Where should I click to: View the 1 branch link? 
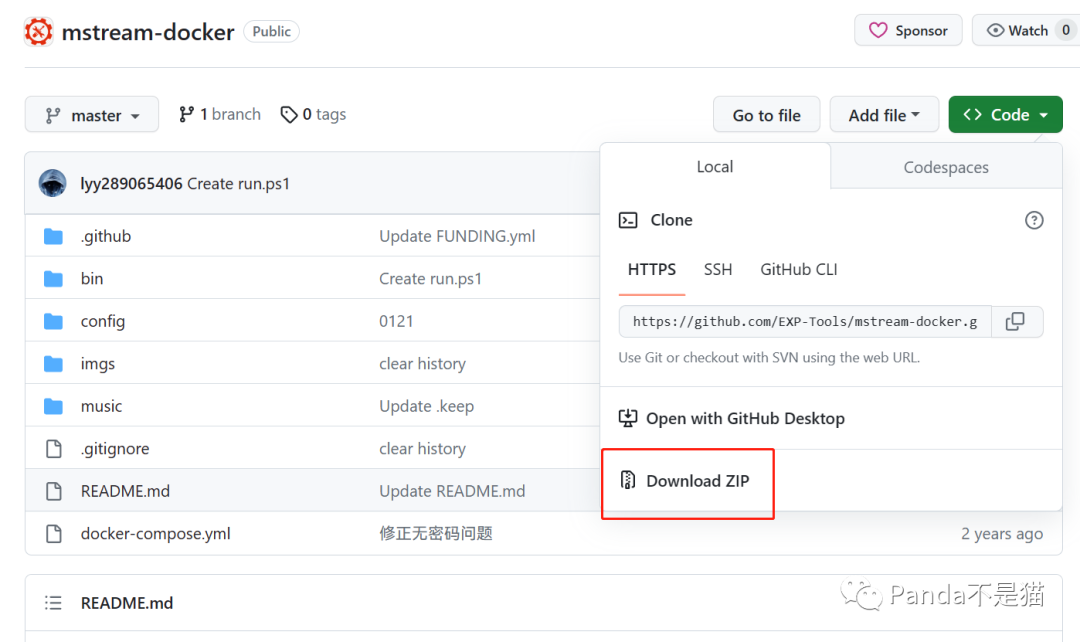pos(220,114)
